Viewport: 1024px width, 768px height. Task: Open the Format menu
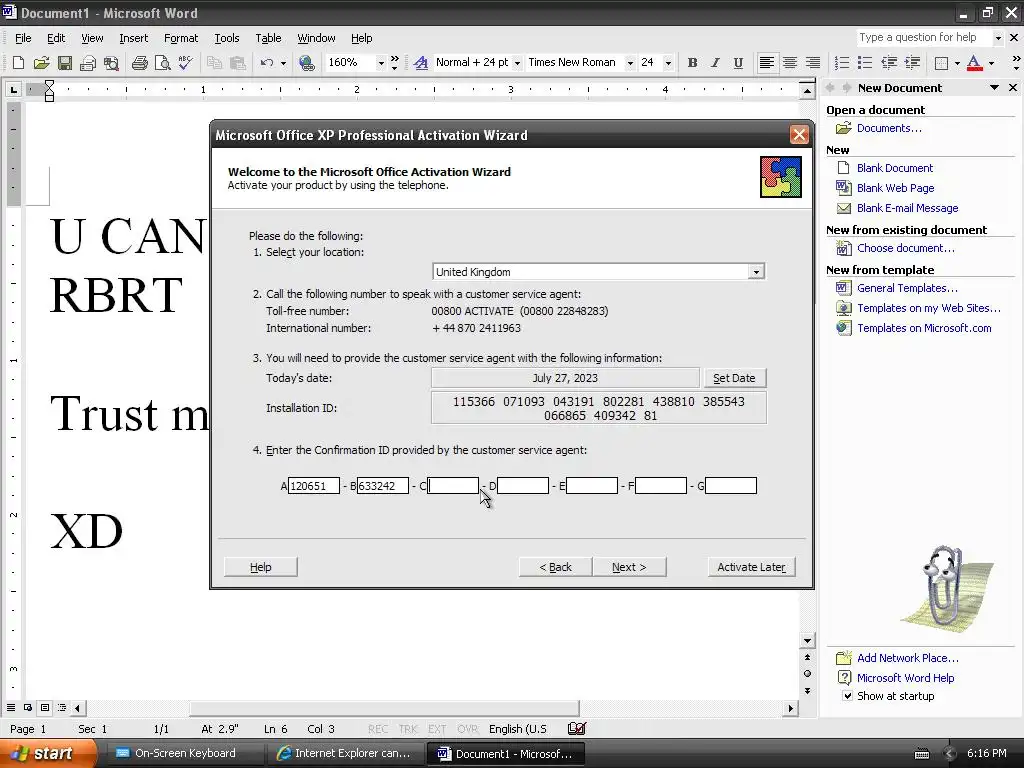(181, 38)
